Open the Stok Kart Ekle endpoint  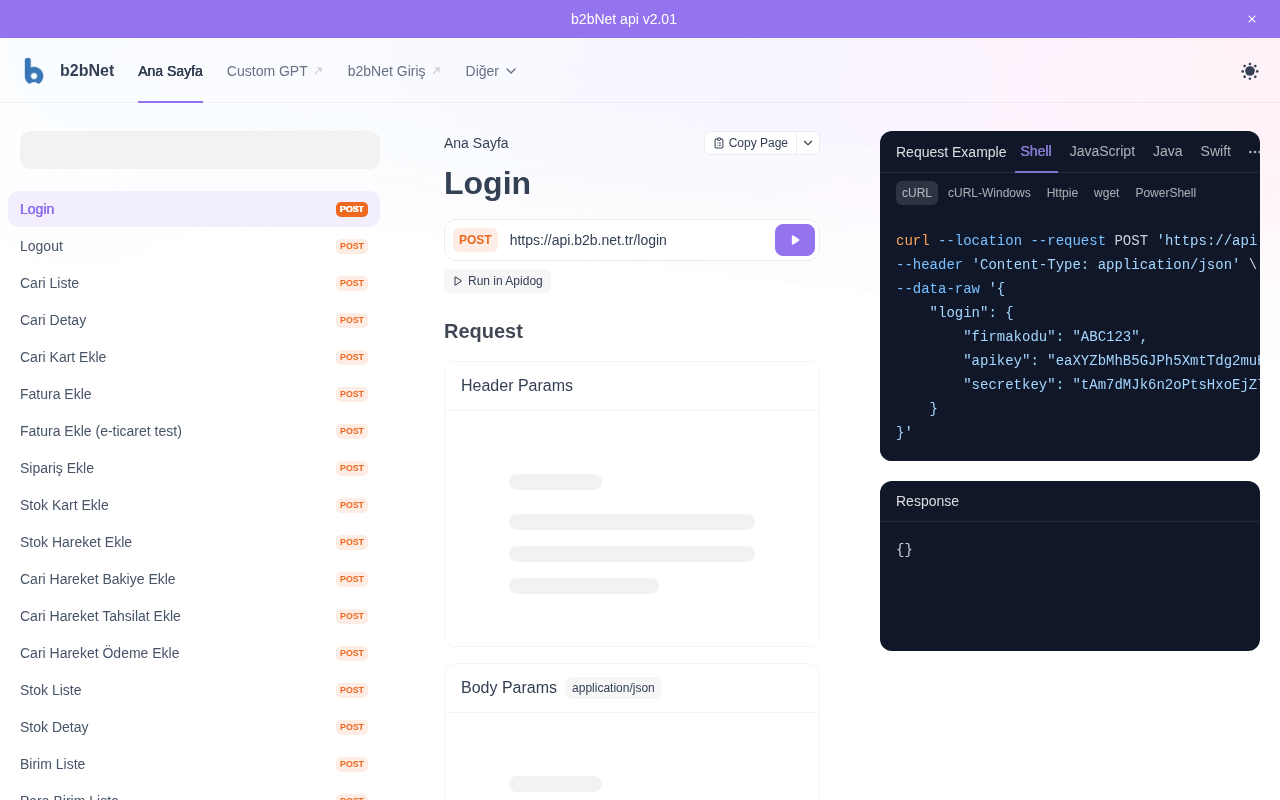point(194,505)
